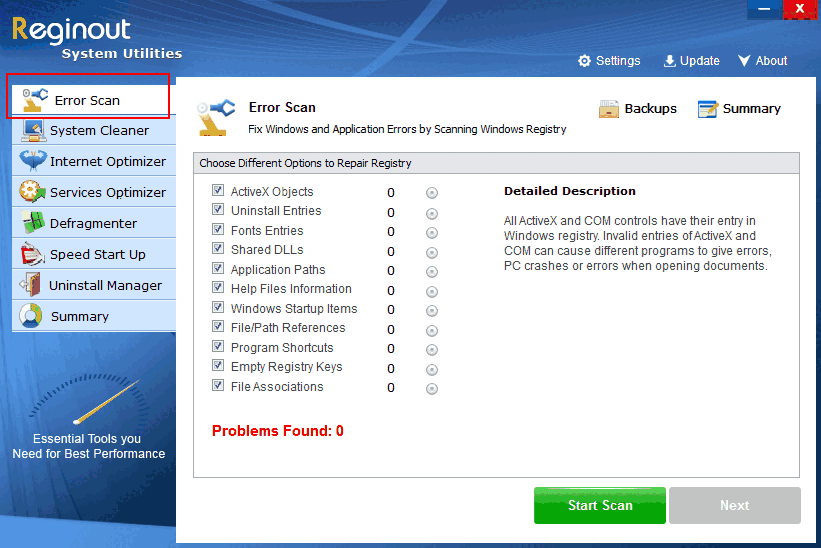The image size is (821, 548).
Task: Click the Update download arrow icon
Action: point(669,61)
